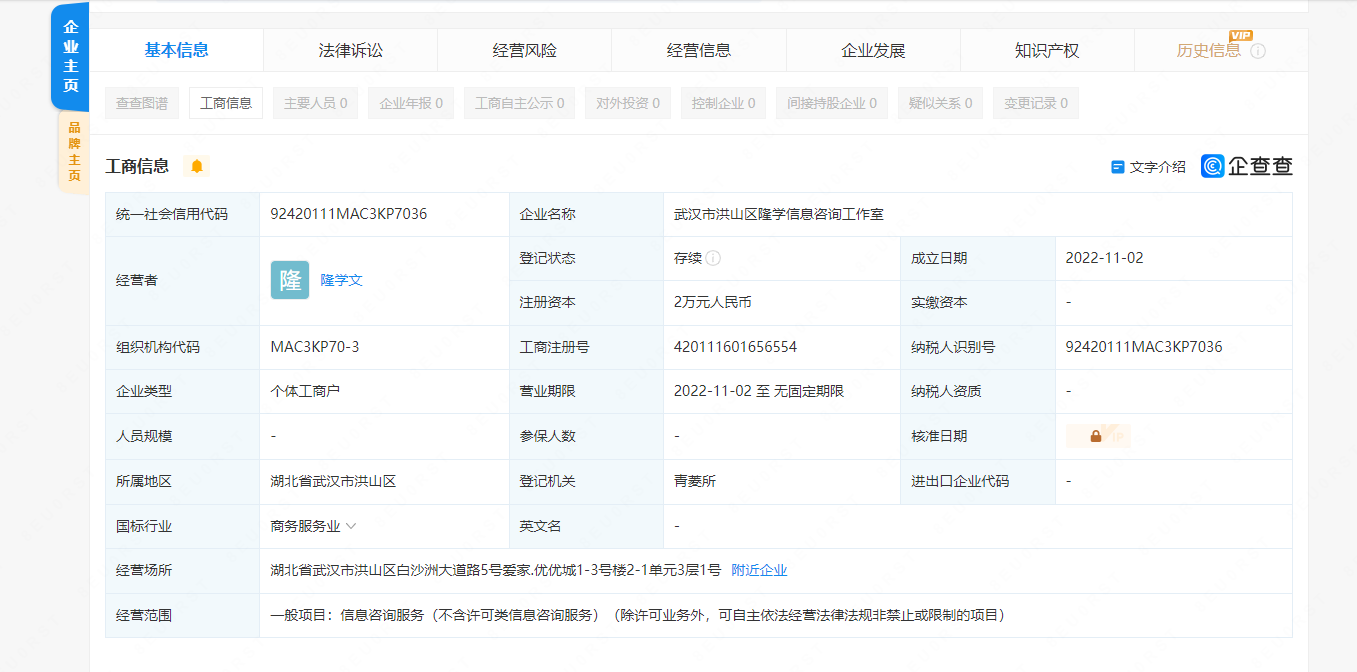Click the orange notification bell icon
This screenshot has width=1357, height=672.
click(x=197, y=167)
